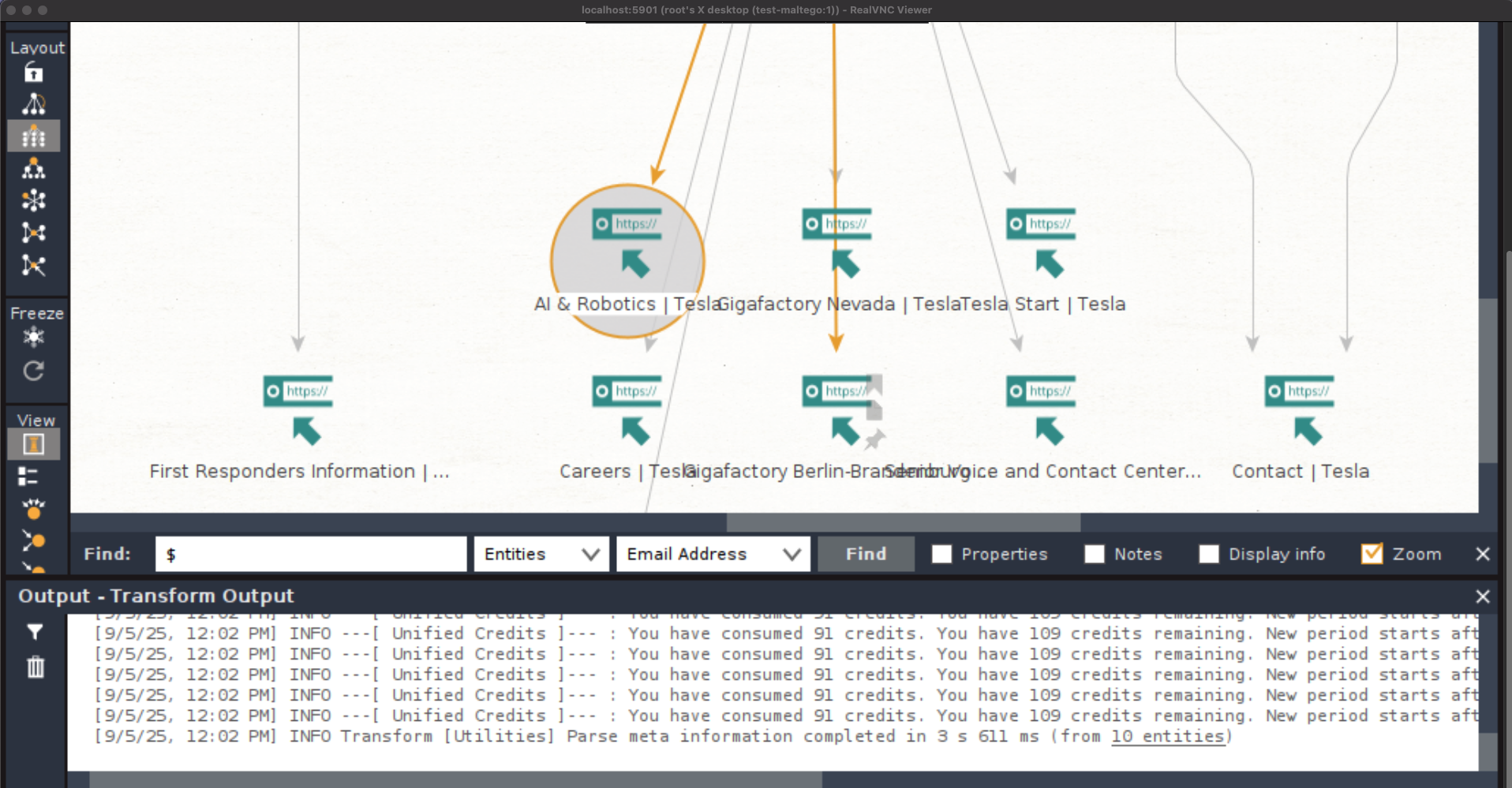Select the Service Voice and Contact Center entity

click(x=1041, y=411)
